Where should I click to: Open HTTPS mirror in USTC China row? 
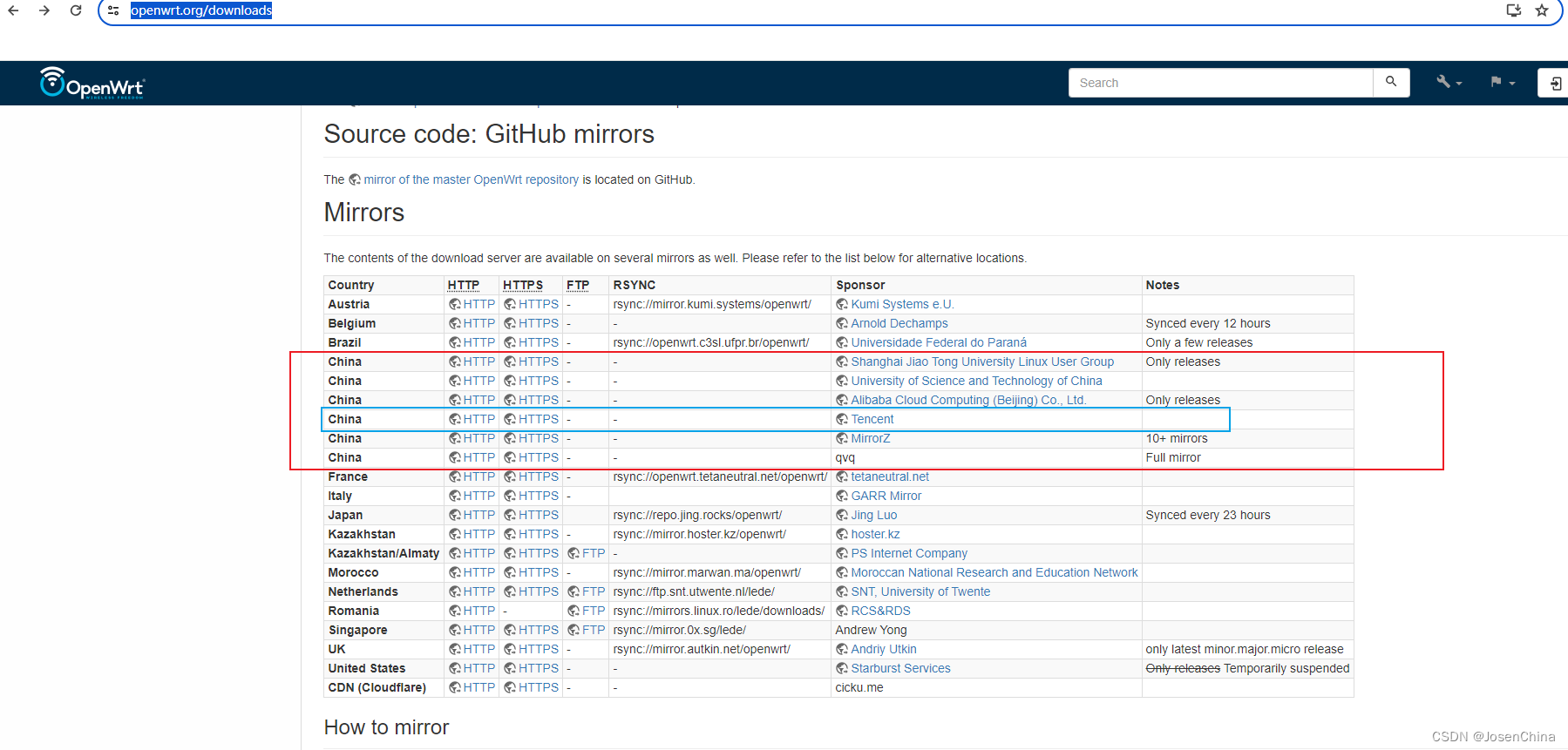pos(538,381)
